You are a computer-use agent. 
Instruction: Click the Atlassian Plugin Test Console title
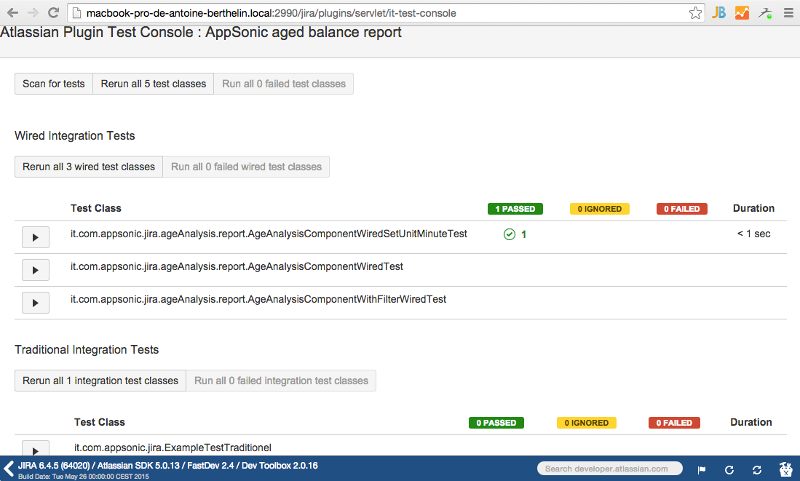coord(201,32)
